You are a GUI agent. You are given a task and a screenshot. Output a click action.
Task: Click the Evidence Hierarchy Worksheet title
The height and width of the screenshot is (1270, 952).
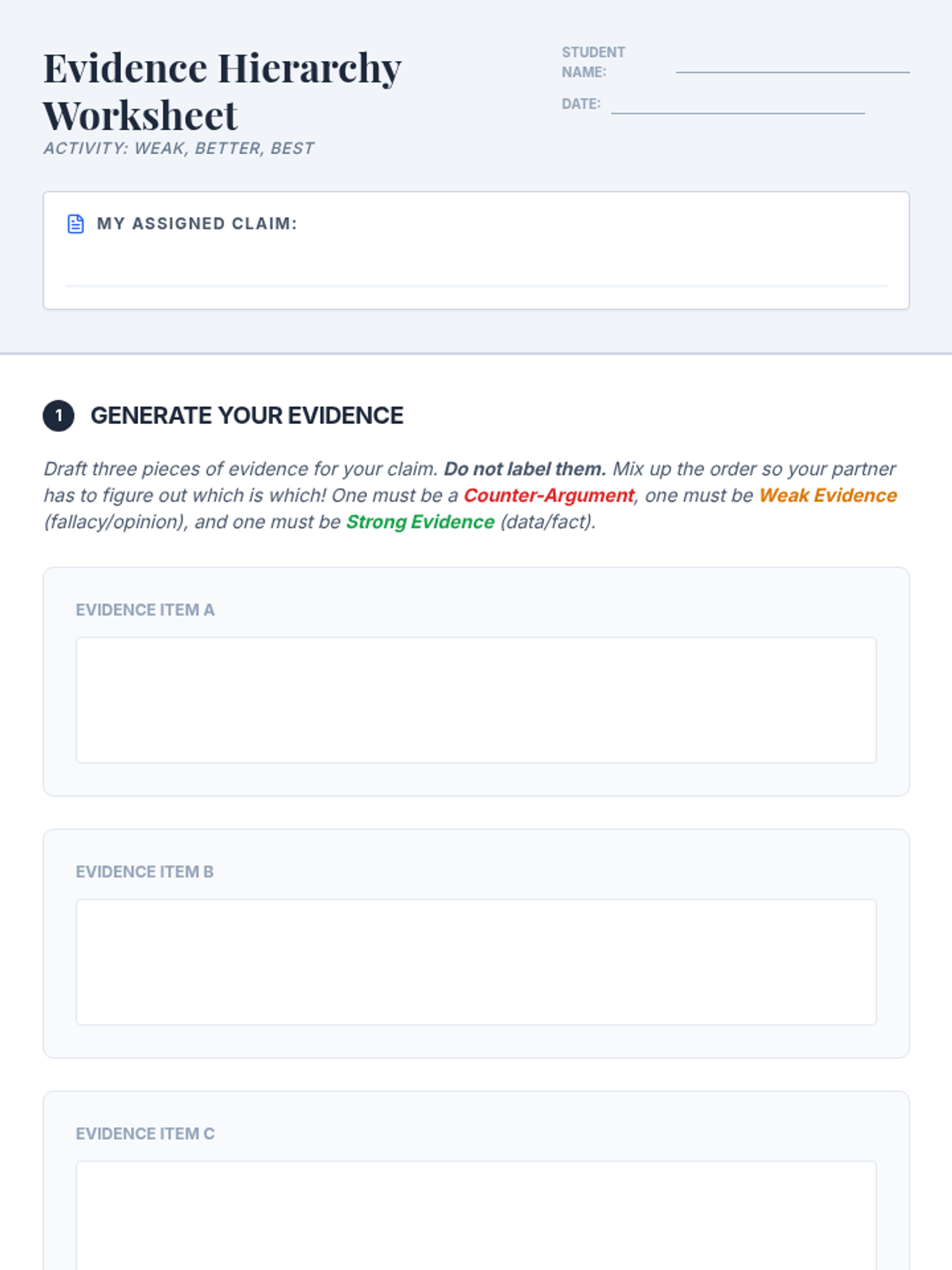click(x=222, y=91)
